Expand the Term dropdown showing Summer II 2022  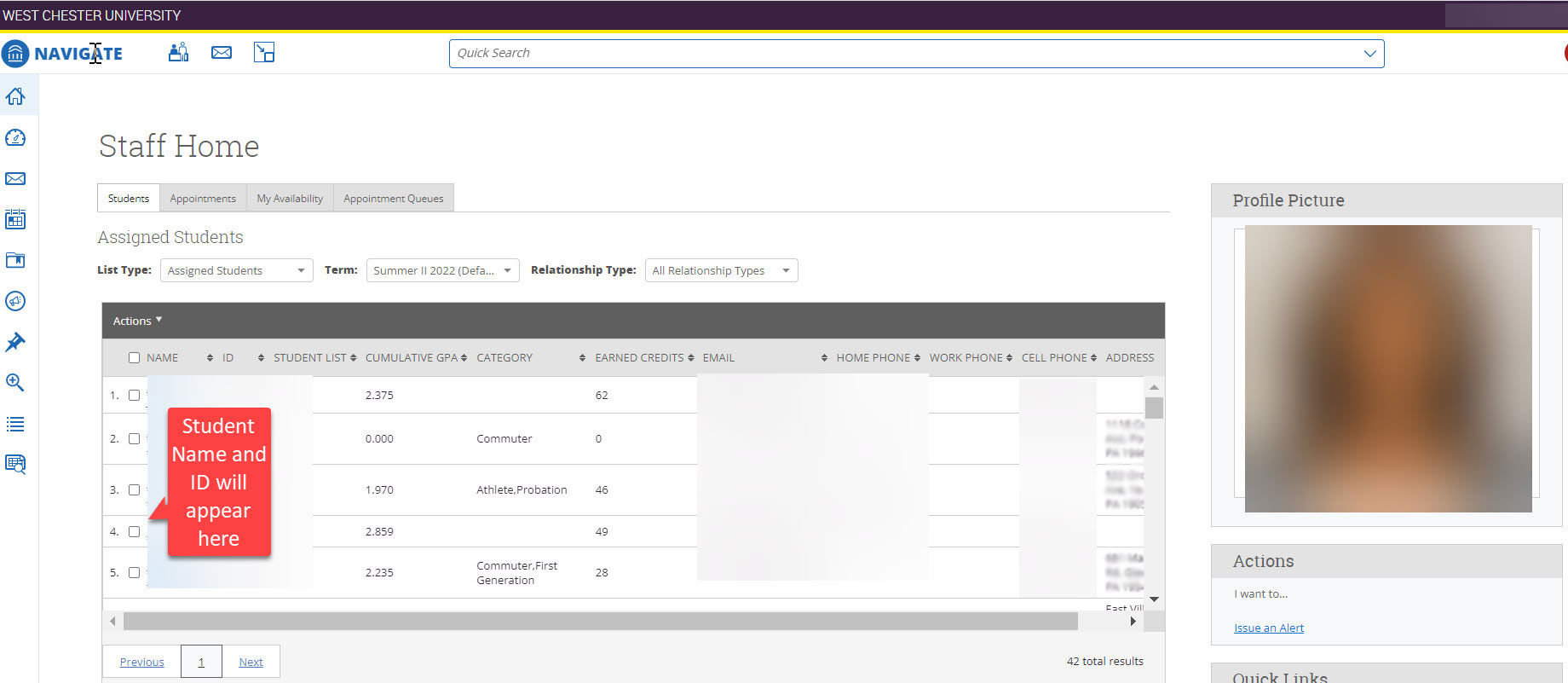click(442, 270)
